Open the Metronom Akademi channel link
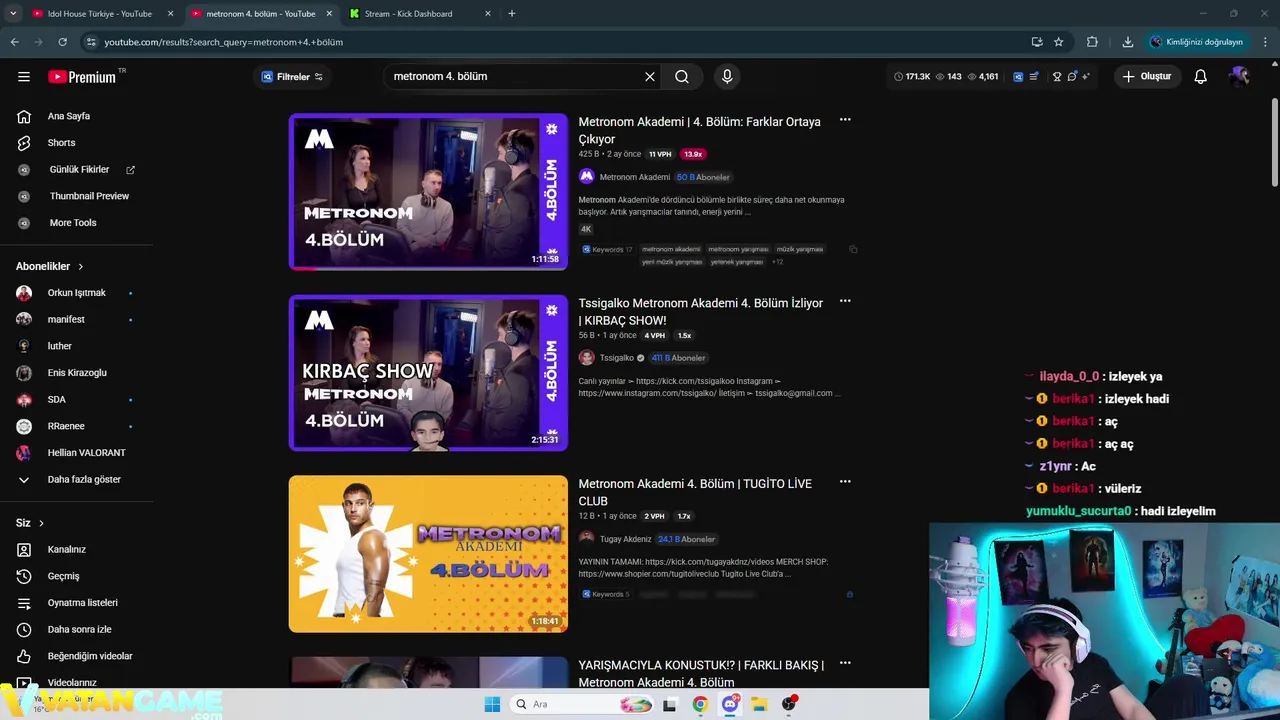Image resolution: width=1280 pixels, height=720 pixels. tap(634, 177)
